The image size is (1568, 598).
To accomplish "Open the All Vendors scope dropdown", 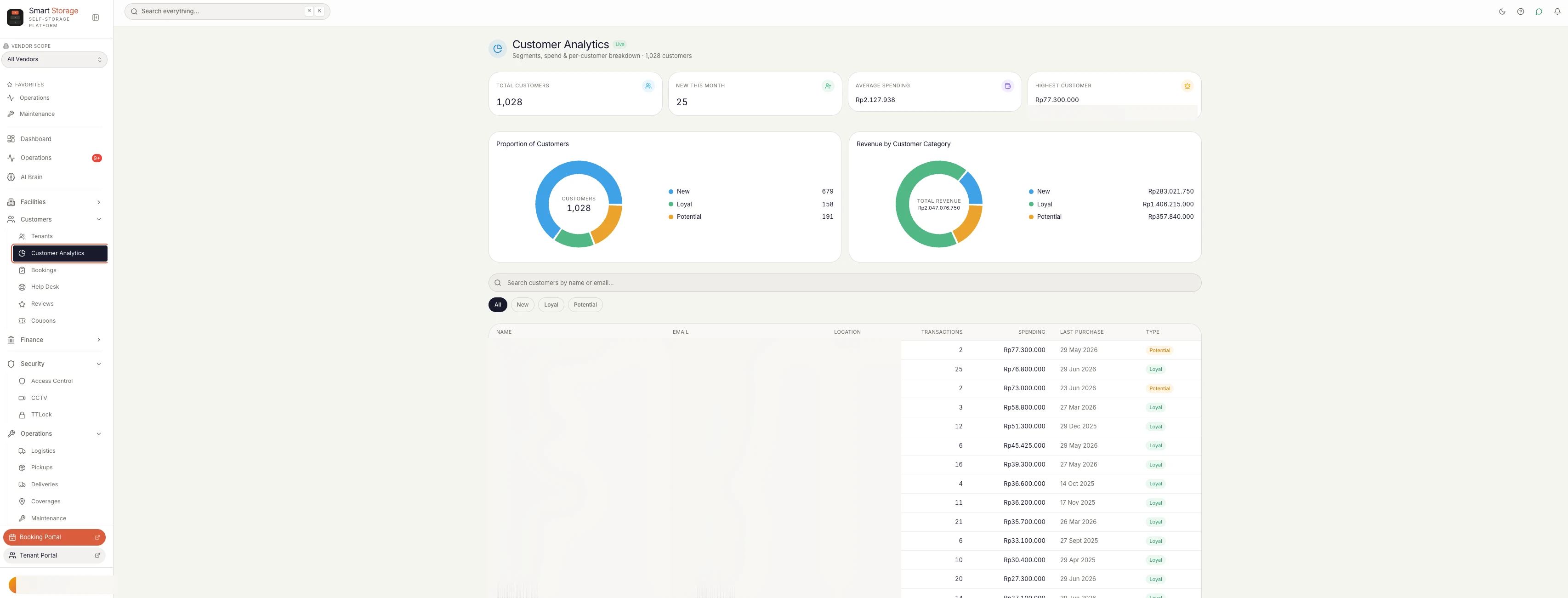I will tap(54, 60).
